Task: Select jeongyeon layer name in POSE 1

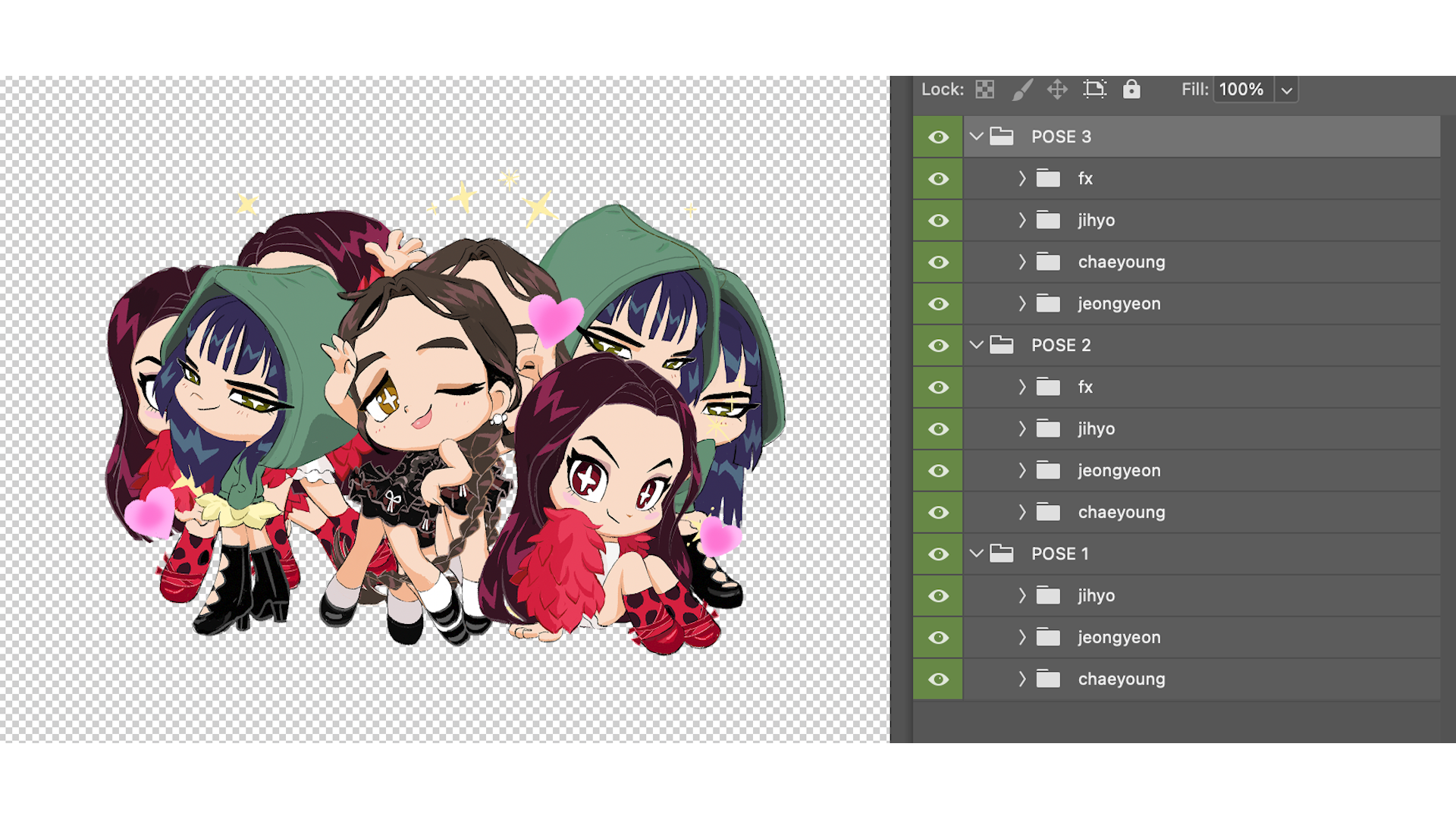Action: (x=1119, y=638)
